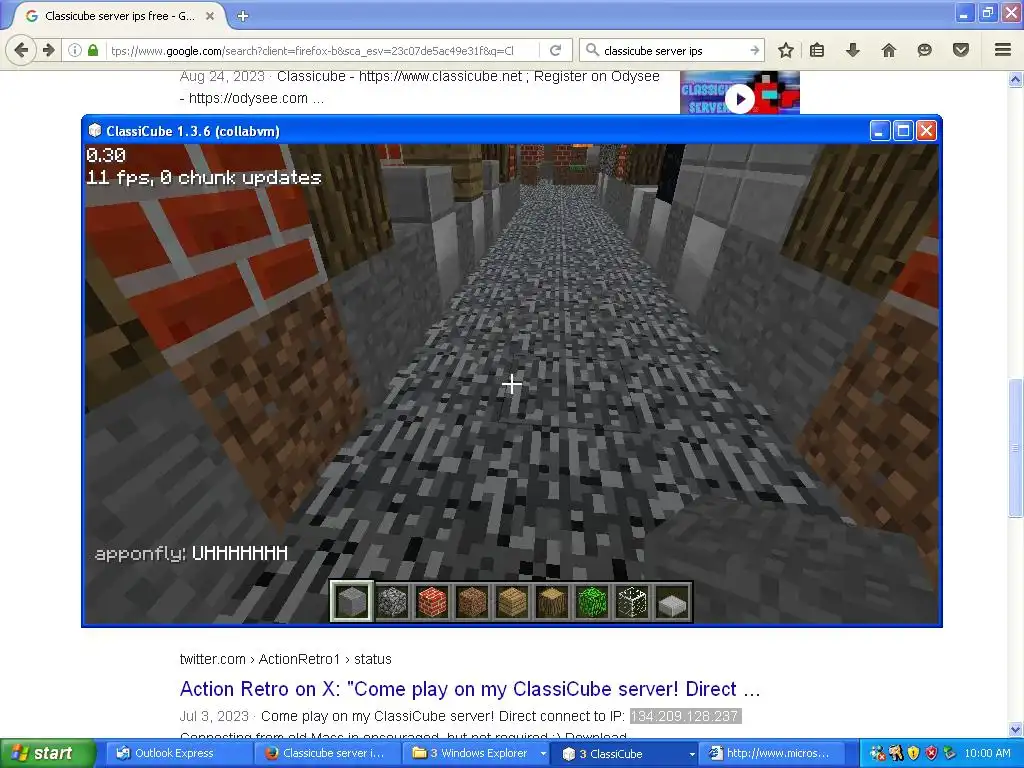The image size is (1024, 768).
Task: Open a new Firefox tab
Action: coord(242,16)
